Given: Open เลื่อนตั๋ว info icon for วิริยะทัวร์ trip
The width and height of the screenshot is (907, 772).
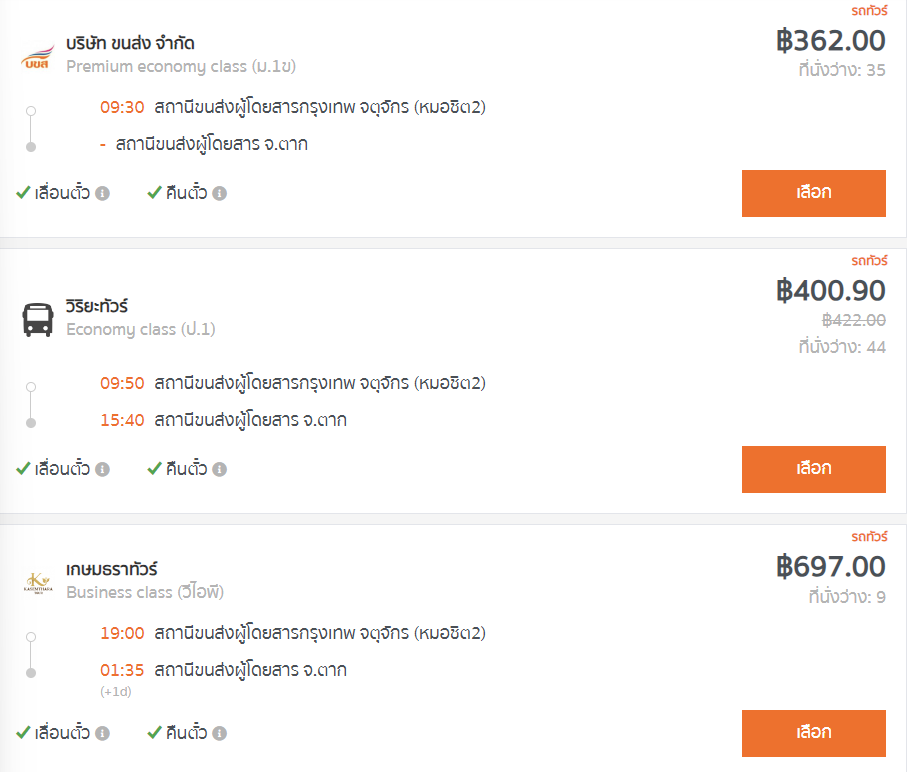Looking at the screenshot, I should tap(102, 469).
